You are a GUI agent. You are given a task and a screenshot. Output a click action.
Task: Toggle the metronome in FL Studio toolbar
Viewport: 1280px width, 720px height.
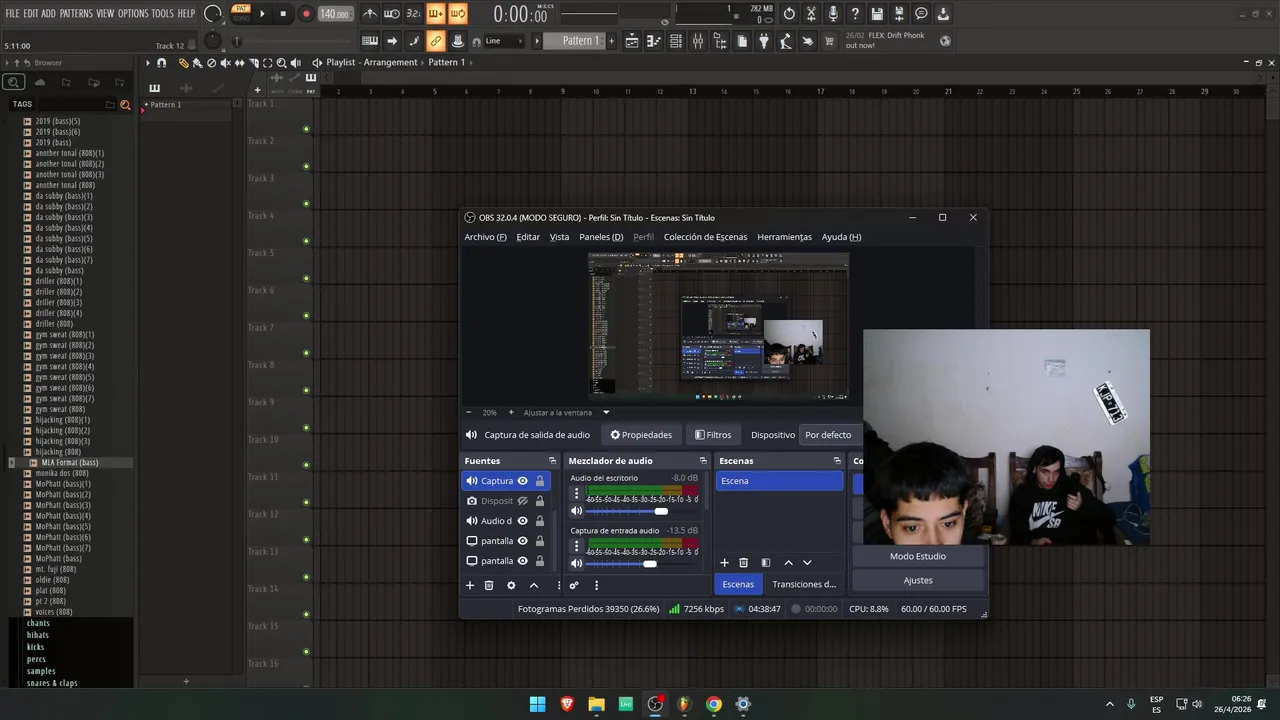[370, 14]
